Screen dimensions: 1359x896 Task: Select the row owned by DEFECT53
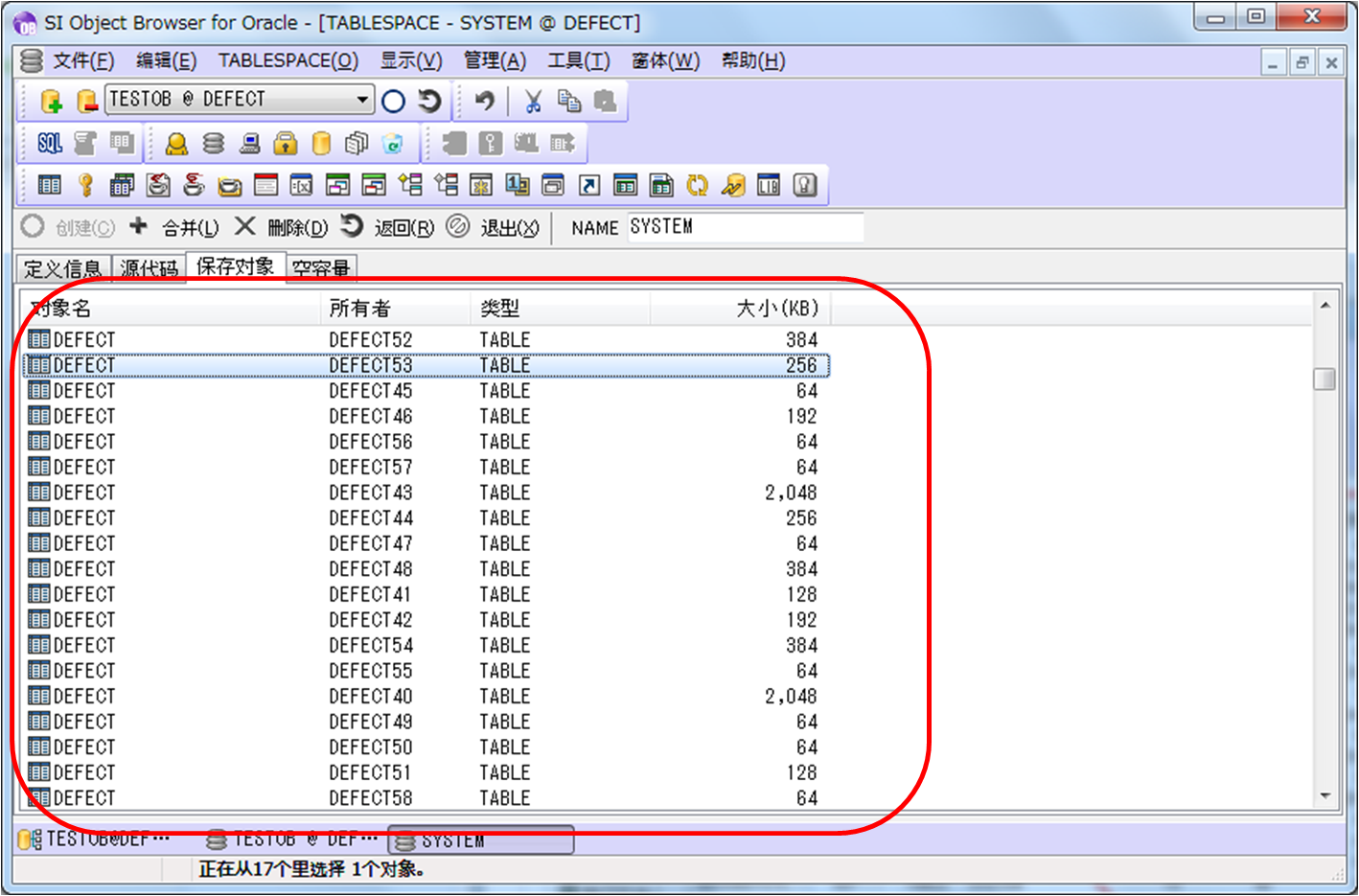pos(426,365)
